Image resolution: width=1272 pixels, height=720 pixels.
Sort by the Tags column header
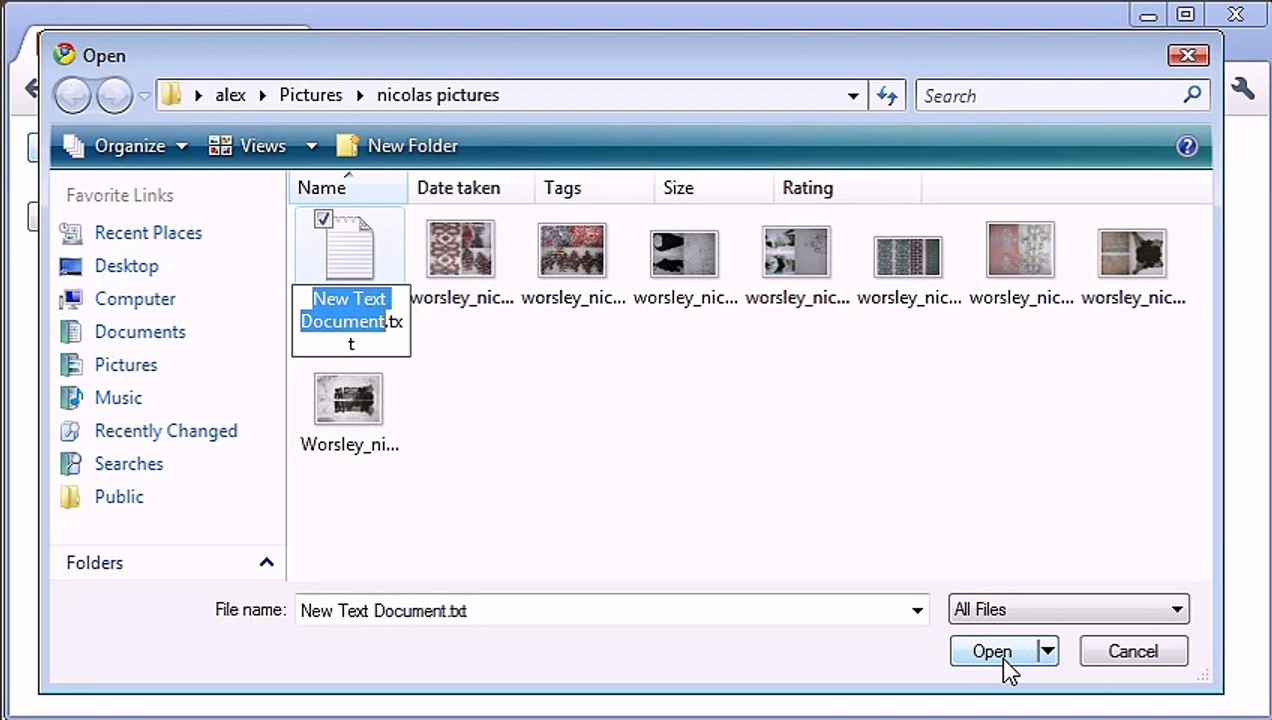point(594,188)
